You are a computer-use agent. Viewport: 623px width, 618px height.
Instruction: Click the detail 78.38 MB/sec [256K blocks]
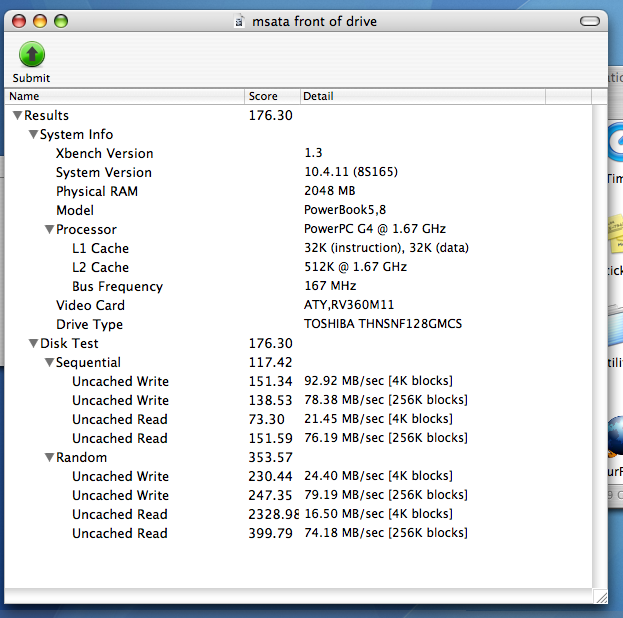pos(386,400)
